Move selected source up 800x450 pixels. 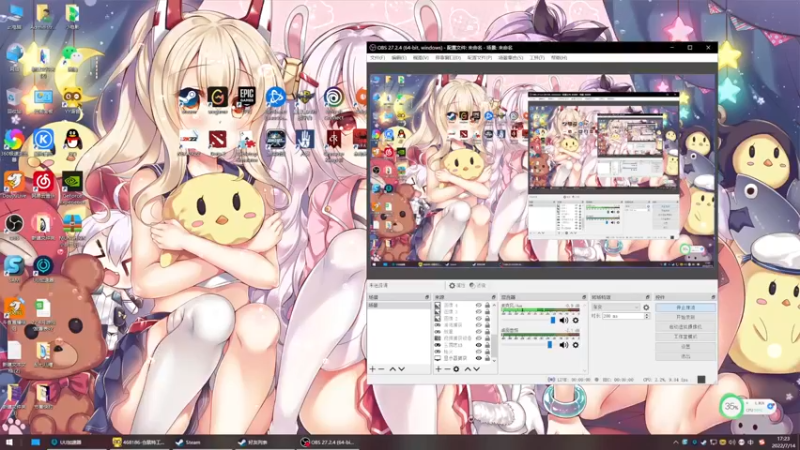468,369
